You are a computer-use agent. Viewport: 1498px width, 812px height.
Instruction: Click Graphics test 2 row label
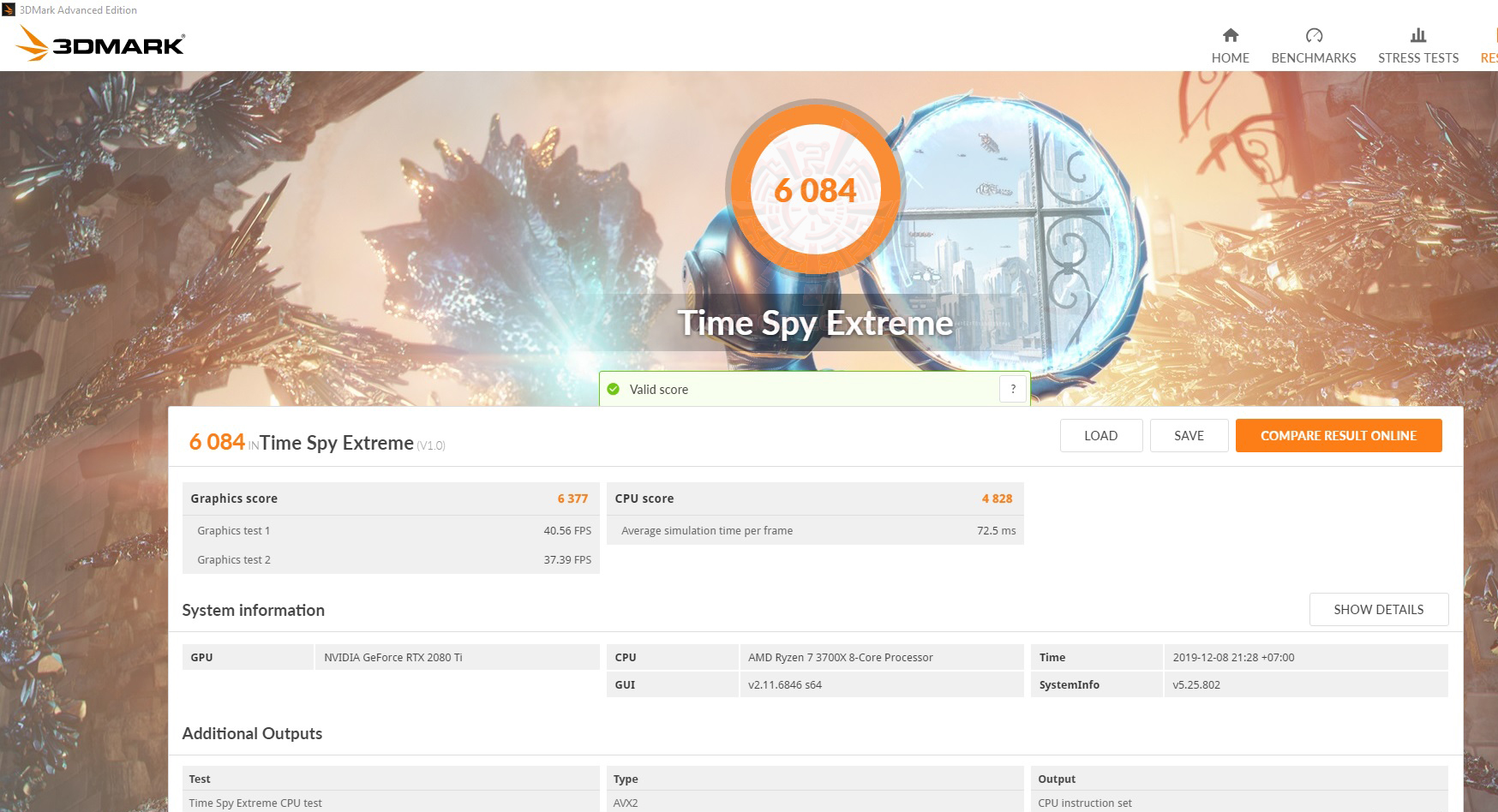tap(233, 559)
